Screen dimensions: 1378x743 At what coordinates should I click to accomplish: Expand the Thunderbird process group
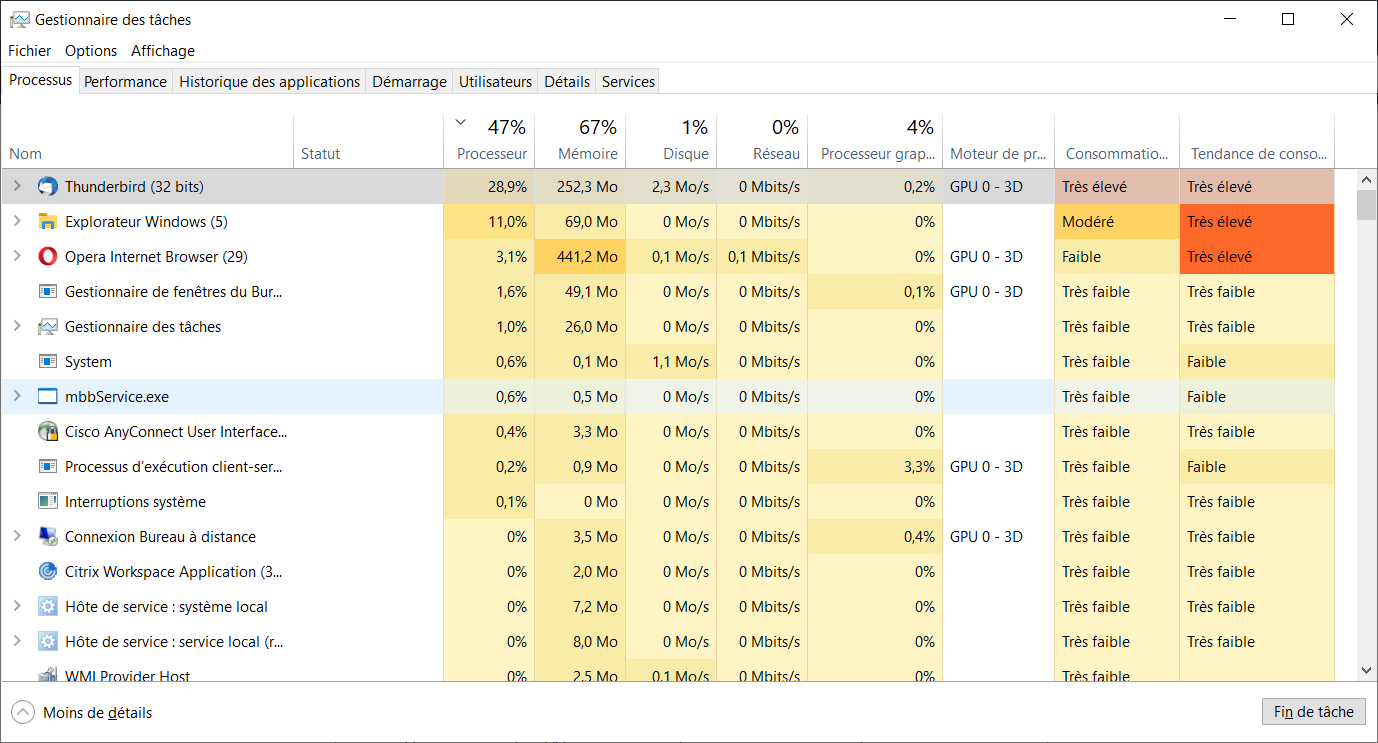coord(16,187)
